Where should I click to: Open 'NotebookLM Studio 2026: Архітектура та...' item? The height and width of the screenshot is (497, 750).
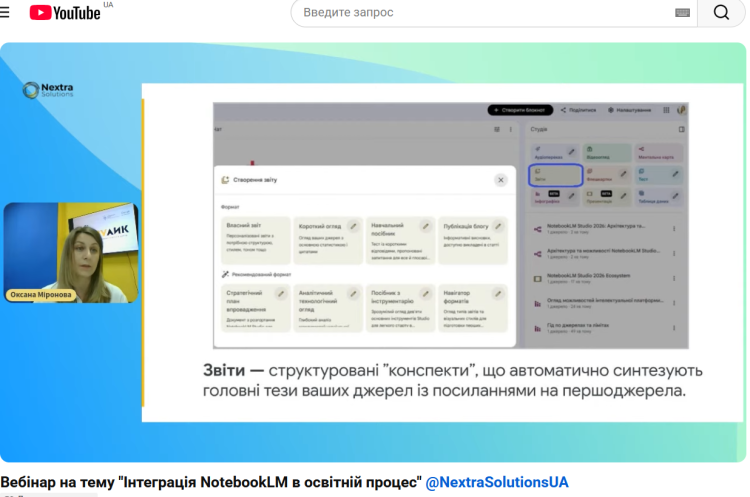[596, 229]
